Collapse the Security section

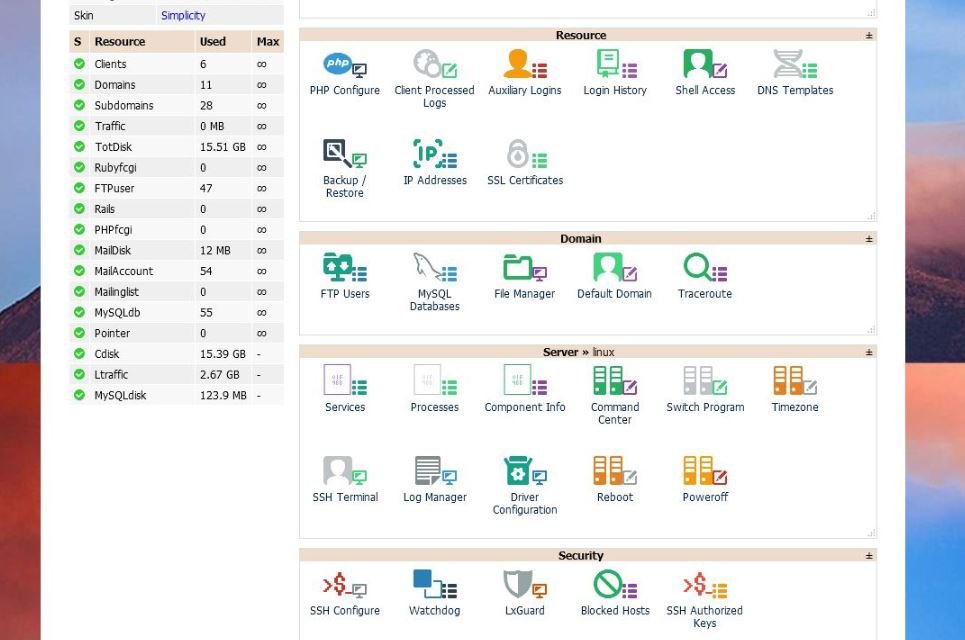point(868,554)
